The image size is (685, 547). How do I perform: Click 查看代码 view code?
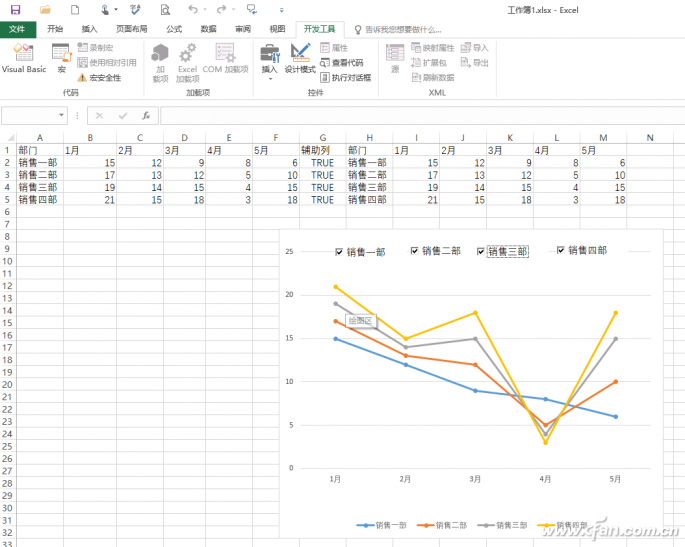(342, 62)
